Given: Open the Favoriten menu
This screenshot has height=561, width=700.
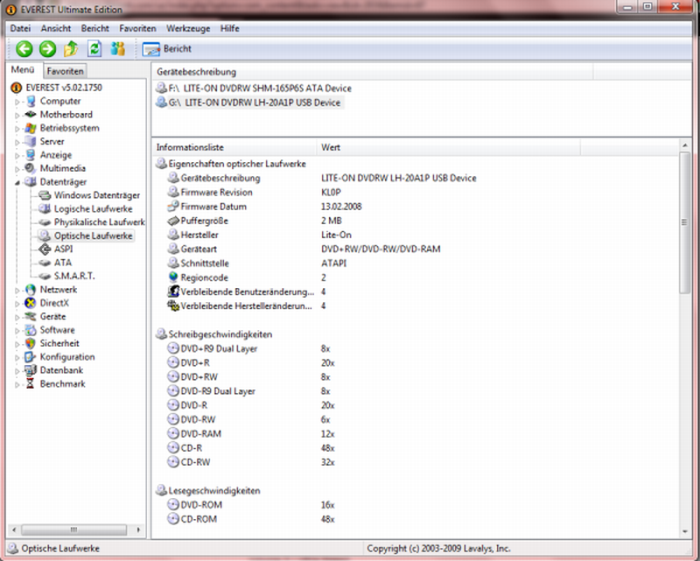Looking at the screenshot, I should point(138,29).
